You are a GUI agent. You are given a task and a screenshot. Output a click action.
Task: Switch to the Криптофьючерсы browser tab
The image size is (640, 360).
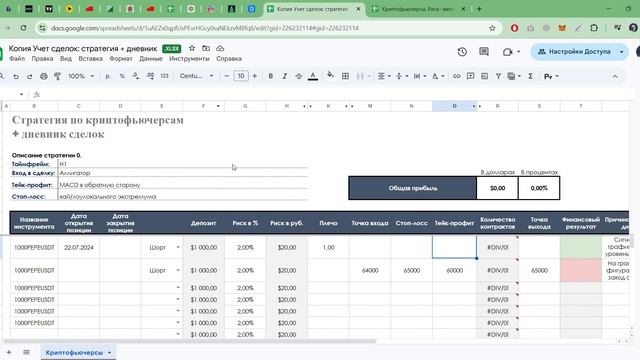pos(418,9)
